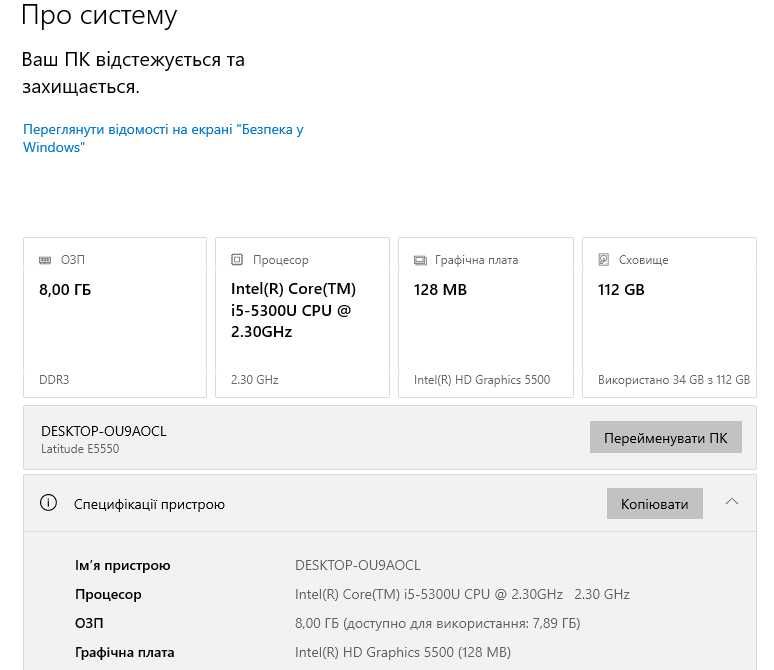Click the Графічна плата card title
774x670 pixels.
coord(477,260)
